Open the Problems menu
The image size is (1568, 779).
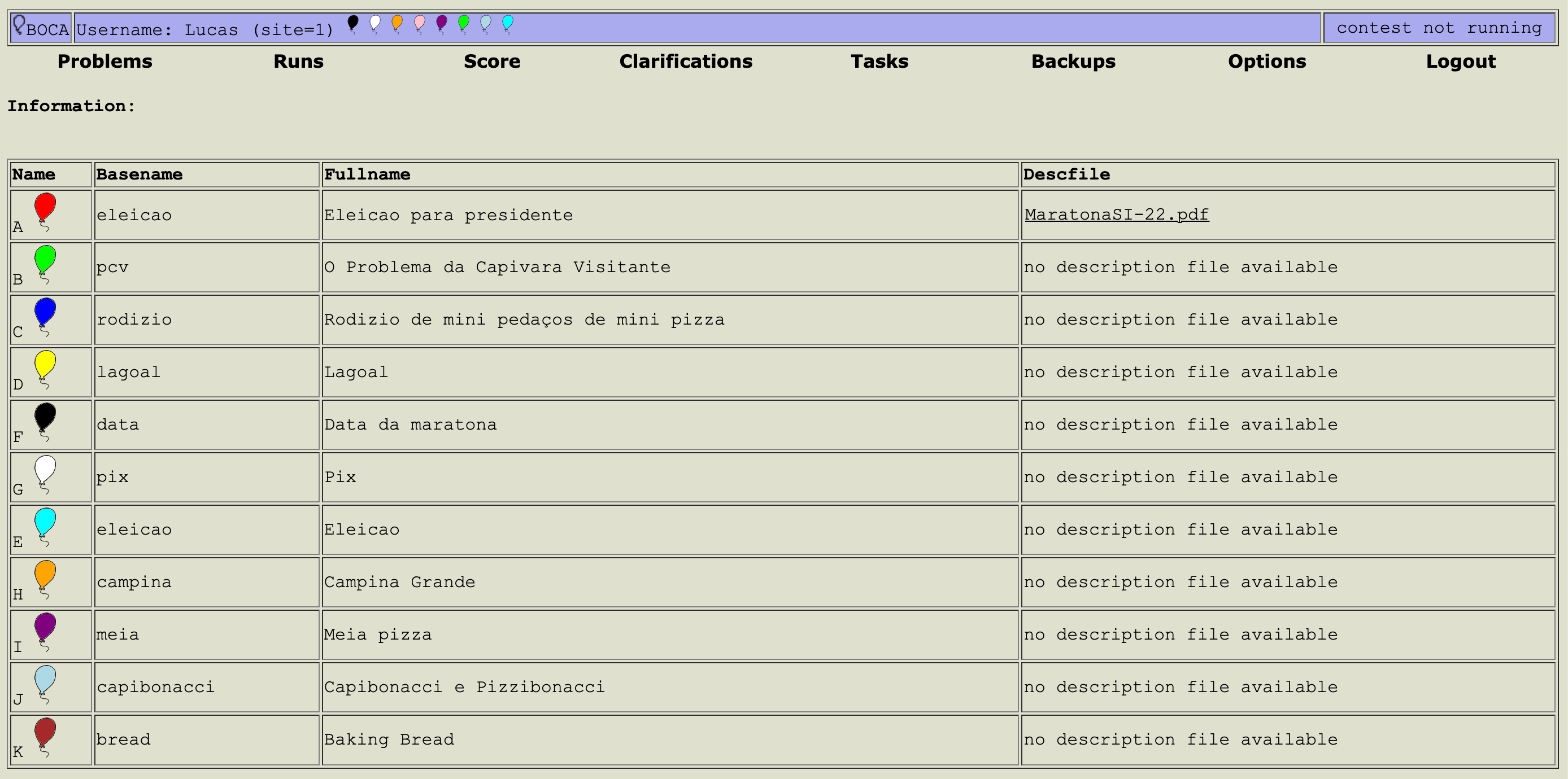click(x=104, y=62)
